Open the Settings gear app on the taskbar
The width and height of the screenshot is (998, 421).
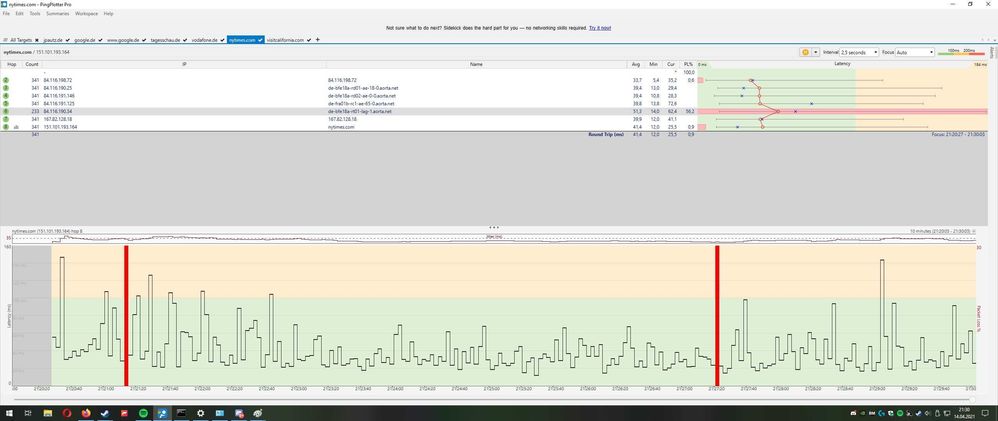(200, 413)
